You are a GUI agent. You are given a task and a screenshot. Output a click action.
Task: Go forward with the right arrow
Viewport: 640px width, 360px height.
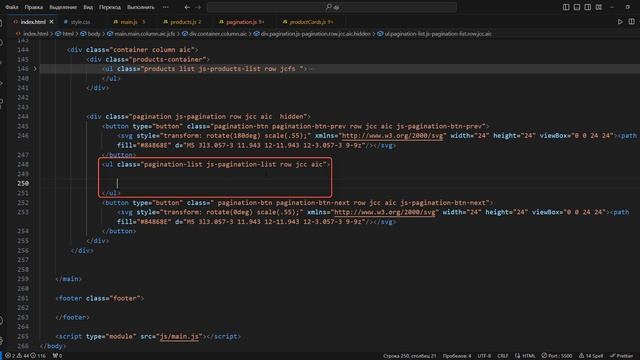[198, 7]
